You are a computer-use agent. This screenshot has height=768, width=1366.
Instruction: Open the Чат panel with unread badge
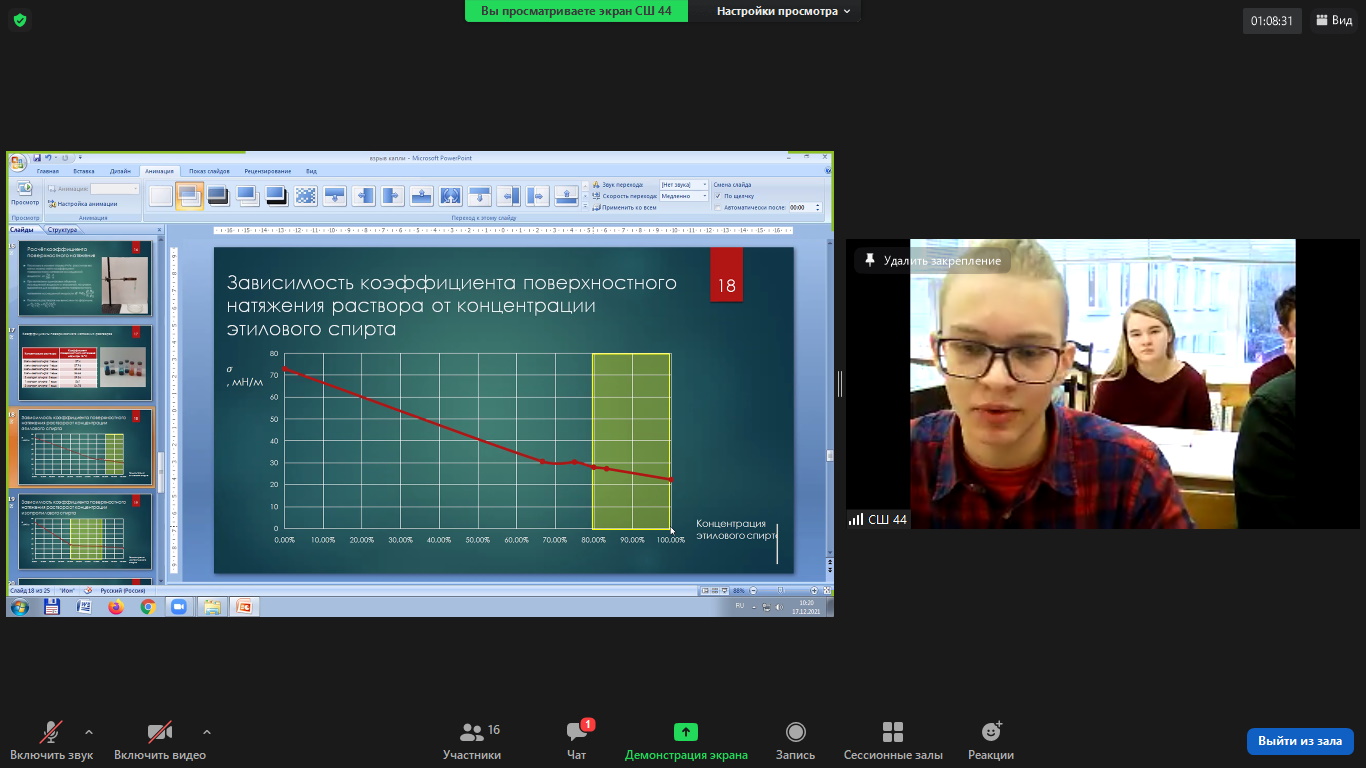pyautogui.click(x=577, y=741)
